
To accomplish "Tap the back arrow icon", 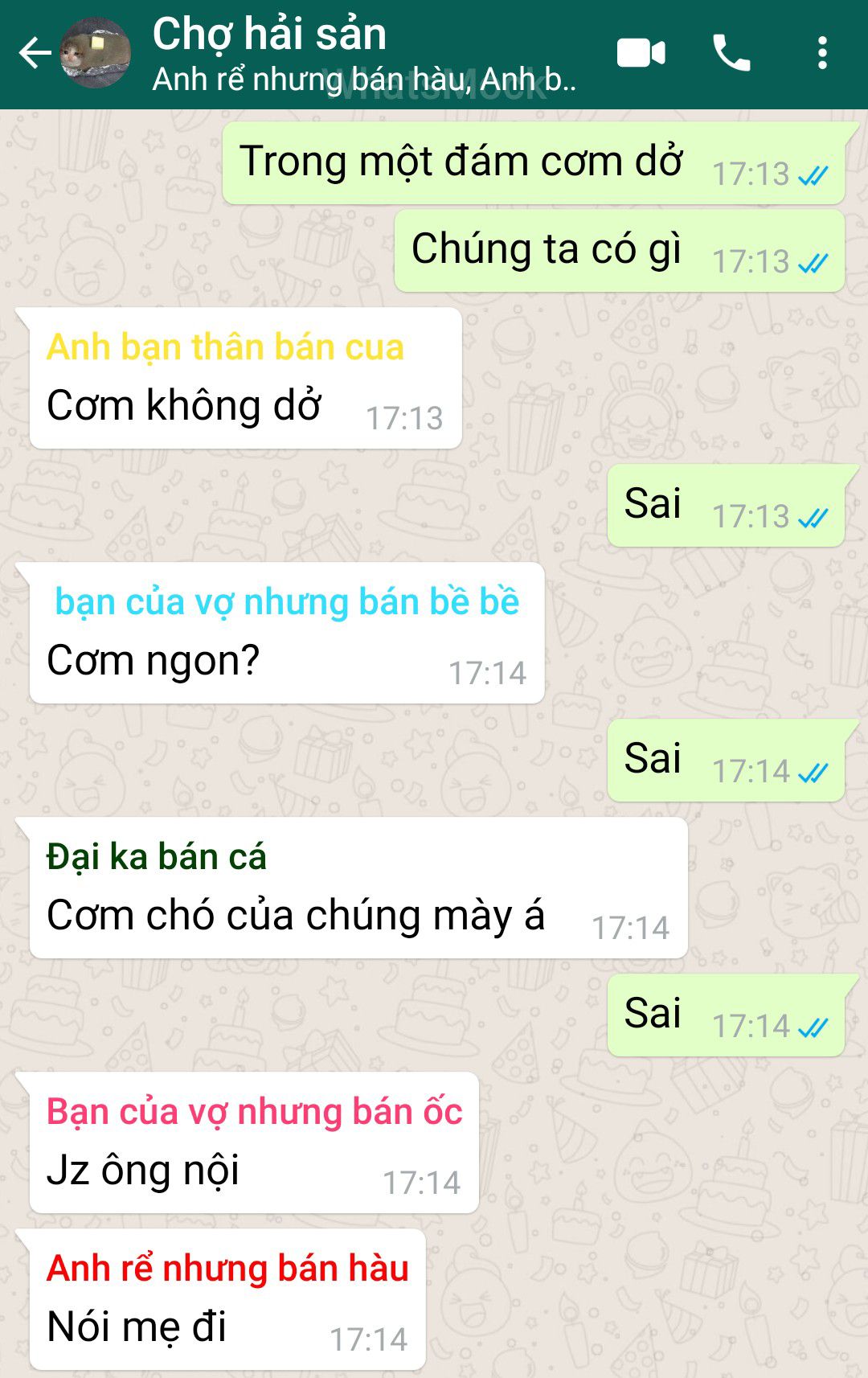I will 35,54.
